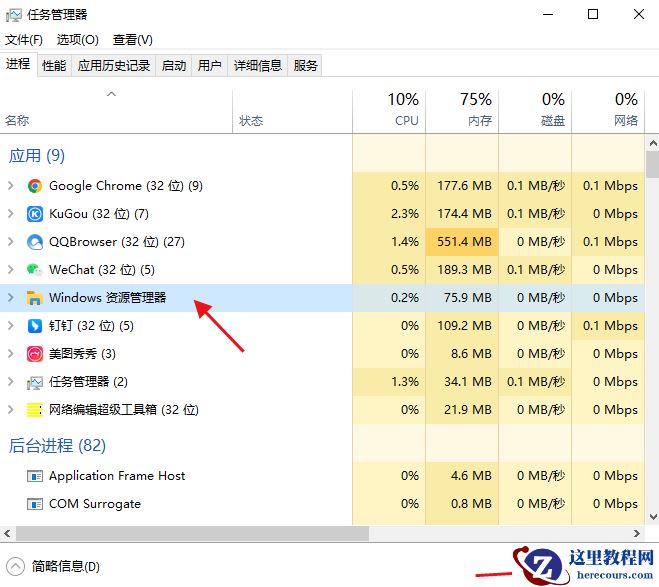Click the QQBrowser process icon
Viewport: 659px width, 587px height.
click(35, 242)
